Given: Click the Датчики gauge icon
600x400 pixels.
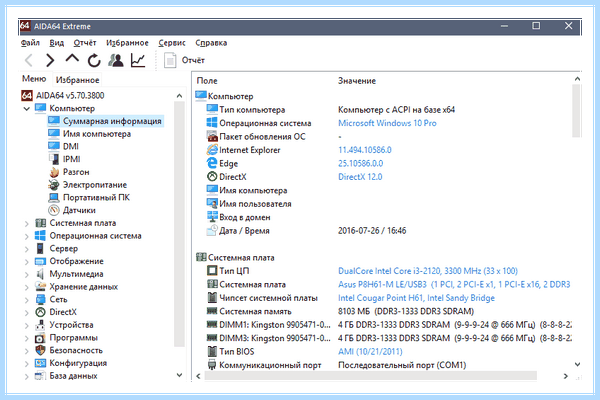Looking at the screenshot, I should click(x=54, y=210).
